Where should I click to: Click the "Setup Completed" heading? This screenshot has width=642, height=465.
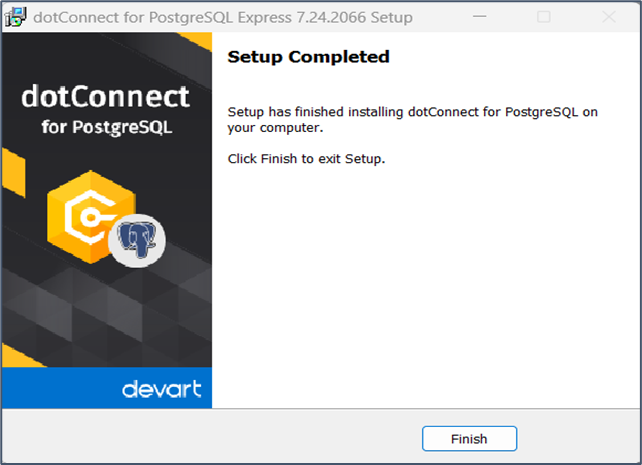(308, 57)
